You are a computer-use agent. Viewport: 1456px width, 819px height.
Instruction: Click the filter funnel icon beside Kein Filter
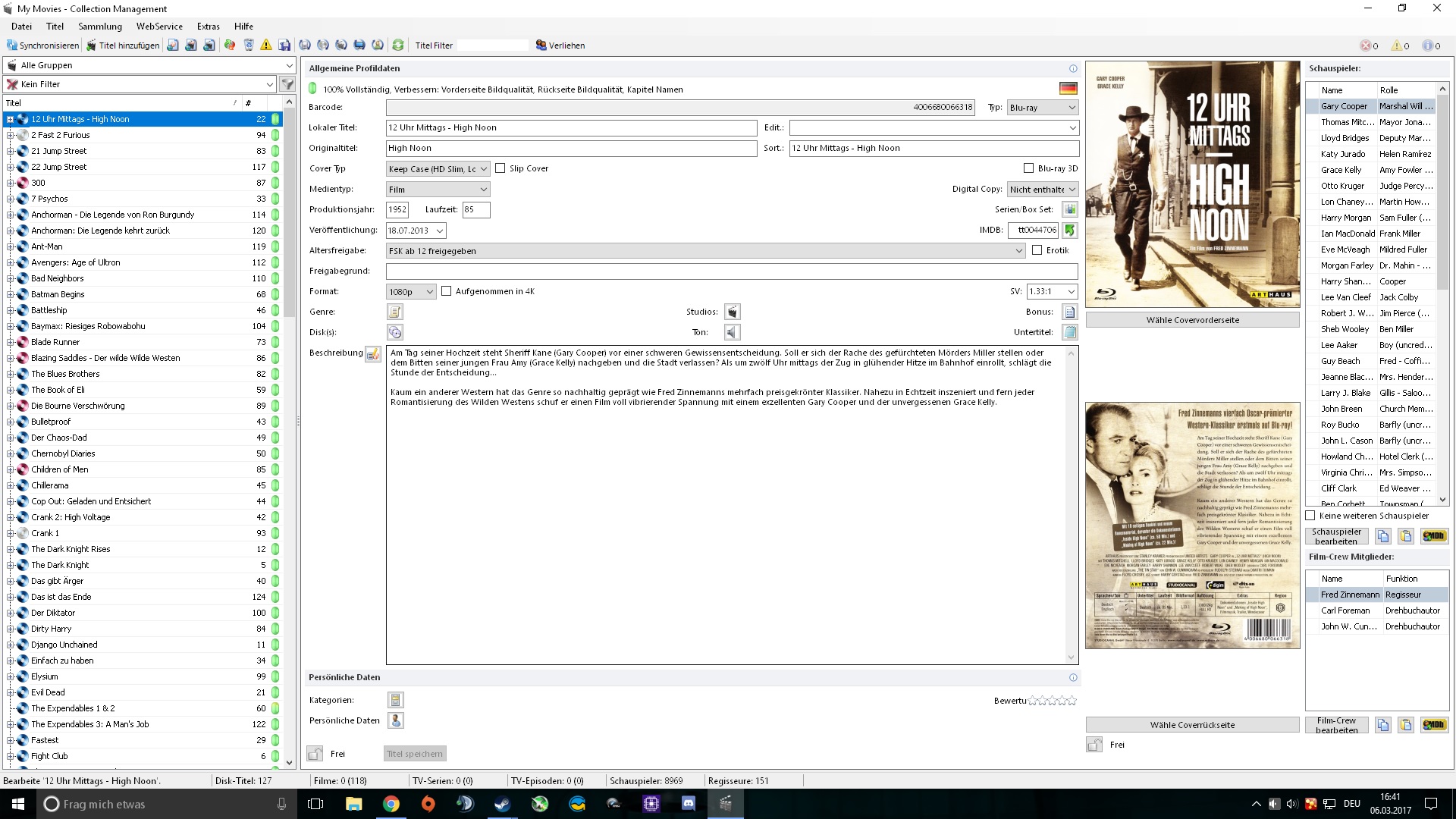tap(287, 84)
